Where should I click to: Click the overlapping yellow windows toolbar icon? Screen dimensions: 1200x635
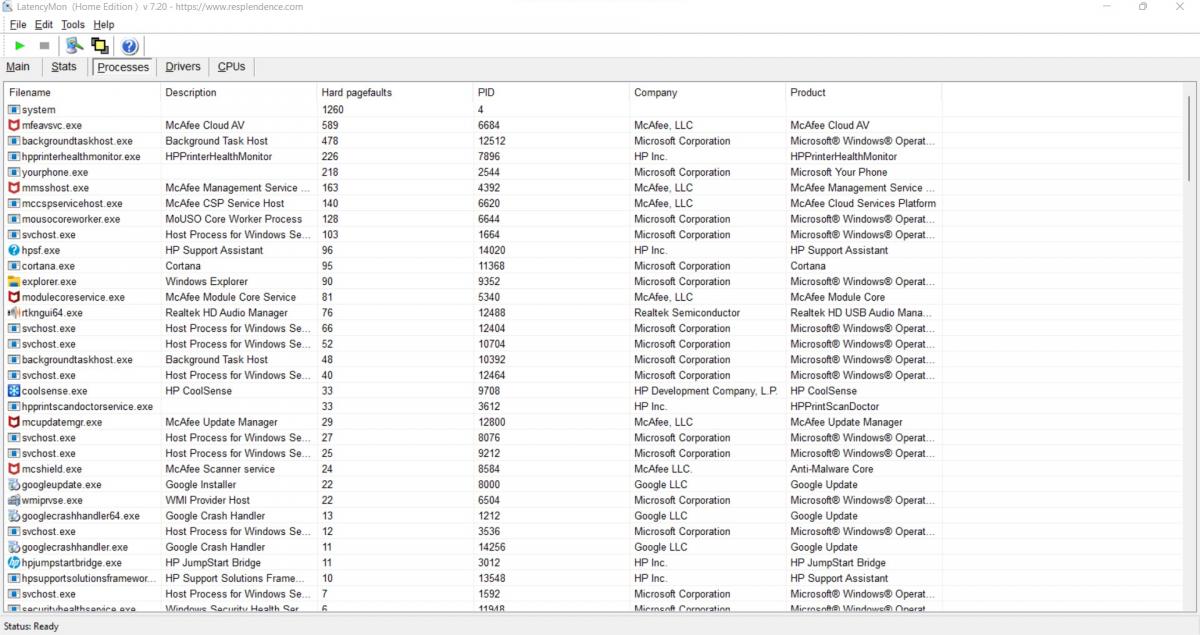pos(99,46)
